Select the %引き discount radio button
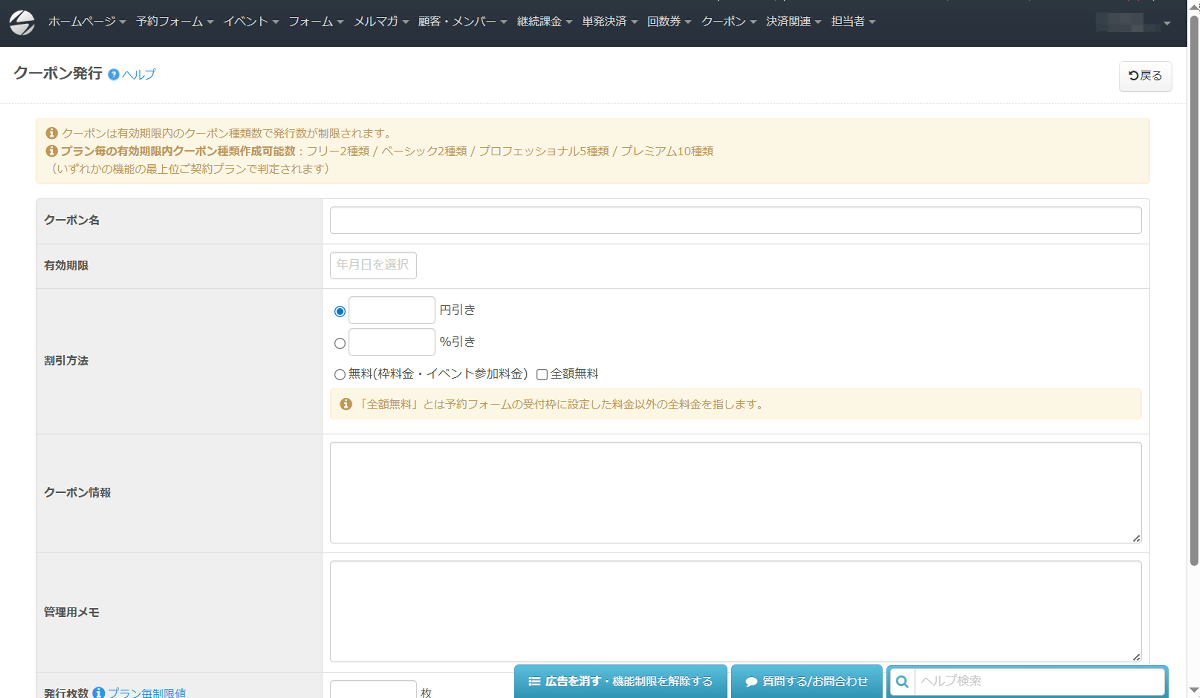Image resolution: width=1200 pixels, height=698 pixels. (x=340, y=343)
